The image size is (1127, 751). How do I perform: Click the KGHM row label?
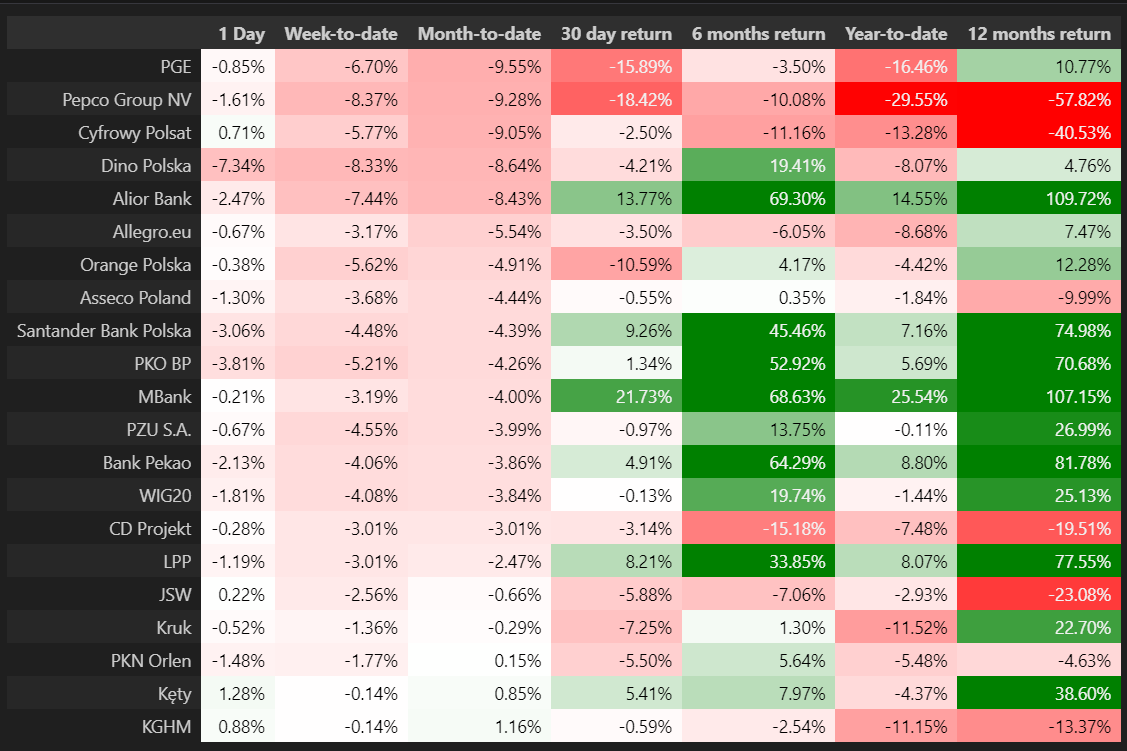(x=166, y=726)
